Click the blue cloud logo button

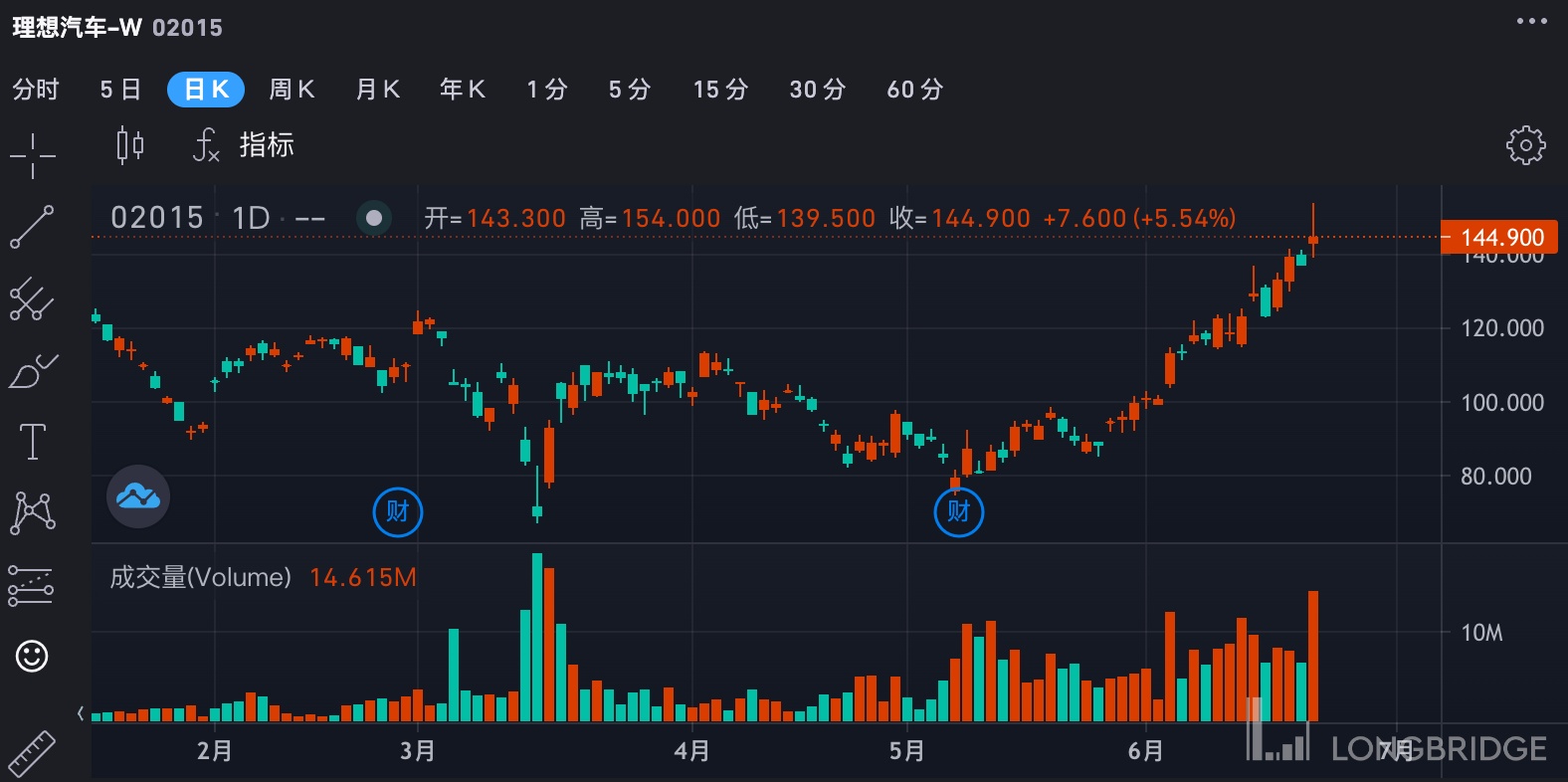pyautogui.click(x=138, y=495)
